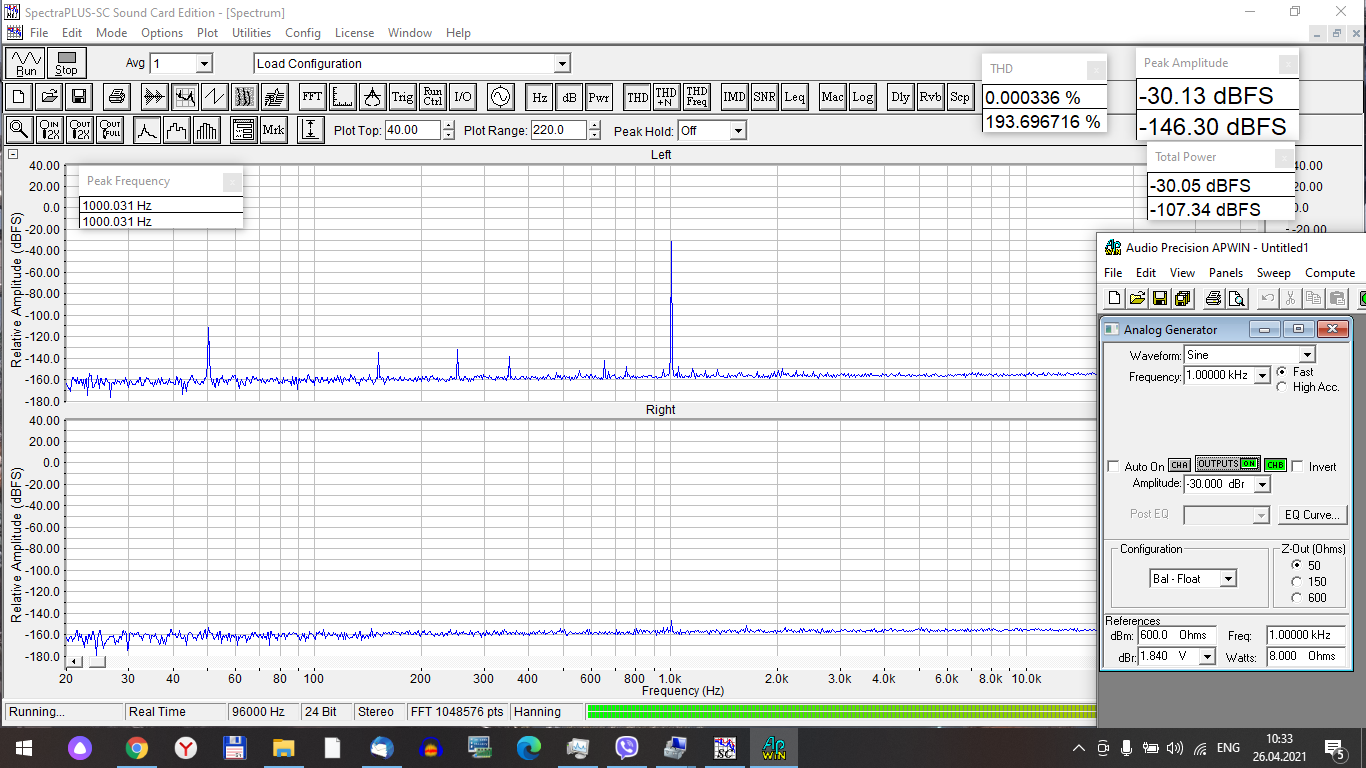Open the dBr reference V units dropdown
1366x768 pixels.
click(1207, 656)
